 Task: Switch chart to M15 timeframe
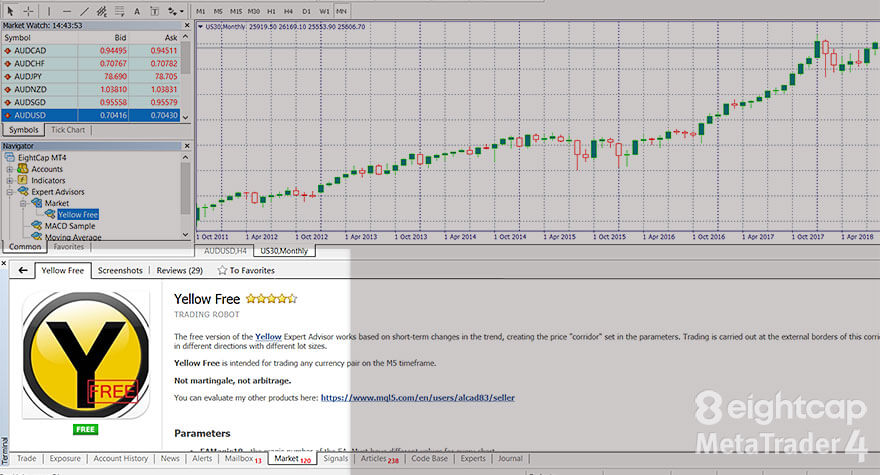[236, 11]
